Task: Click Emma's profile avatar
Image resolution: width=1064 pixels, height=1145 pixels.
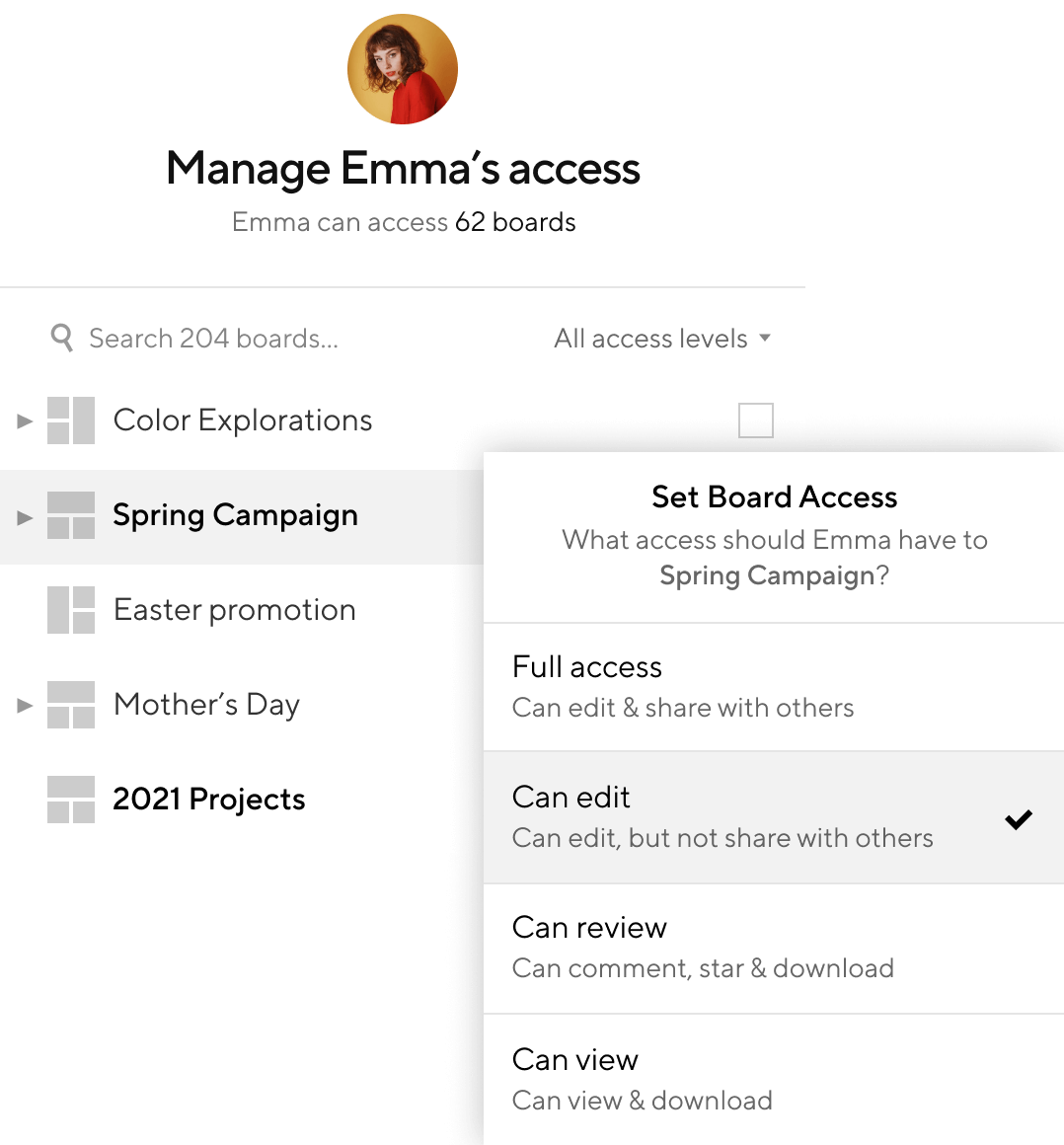Action: tap(403, 69)
